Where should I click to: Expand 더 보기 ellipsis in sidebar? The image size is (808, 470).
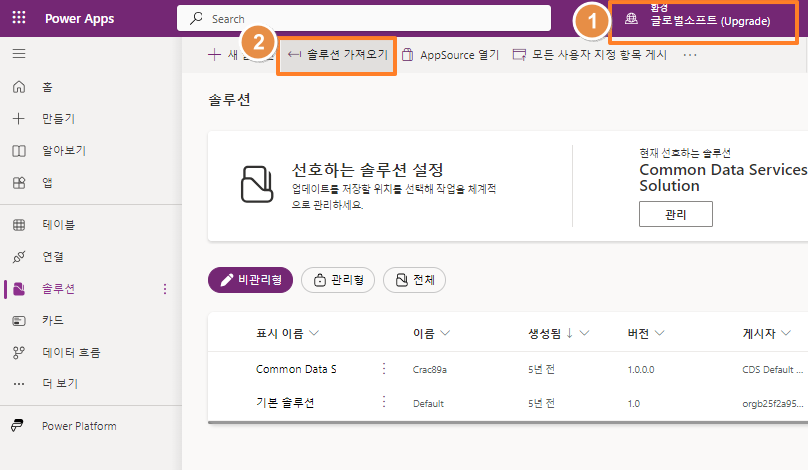tap(19, 384)
